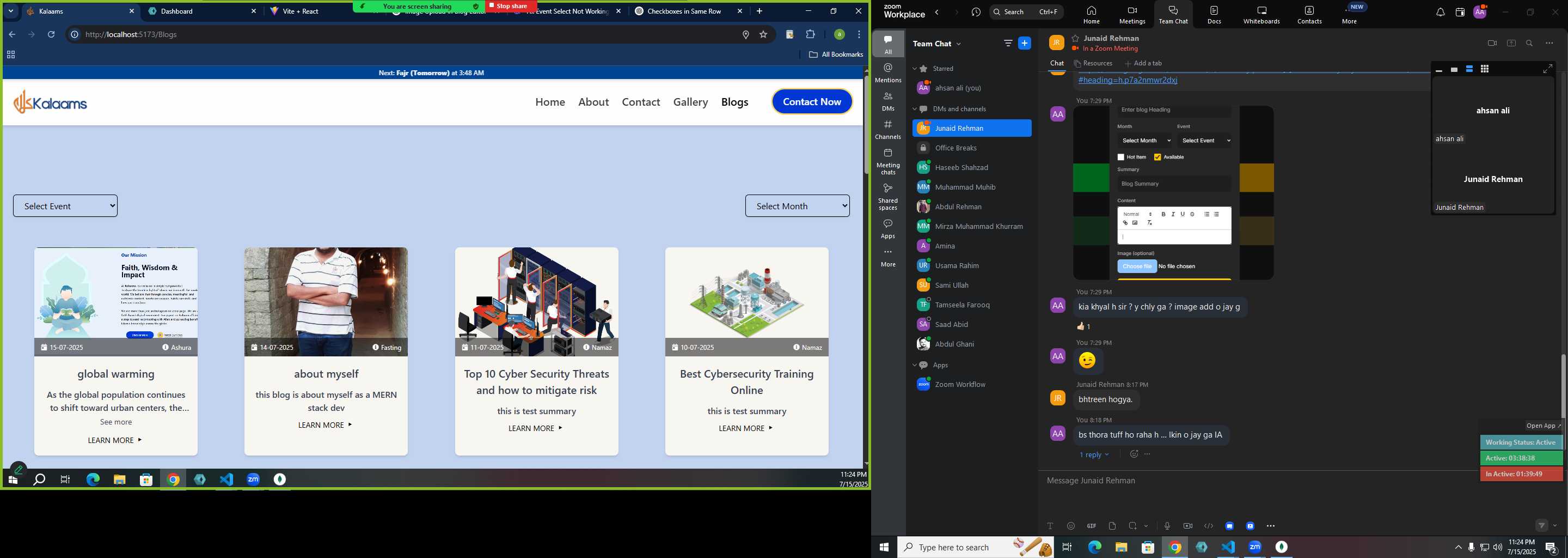Bookmark this page with Chrome's star icon

pyautogui.click(x=763, y=35)
